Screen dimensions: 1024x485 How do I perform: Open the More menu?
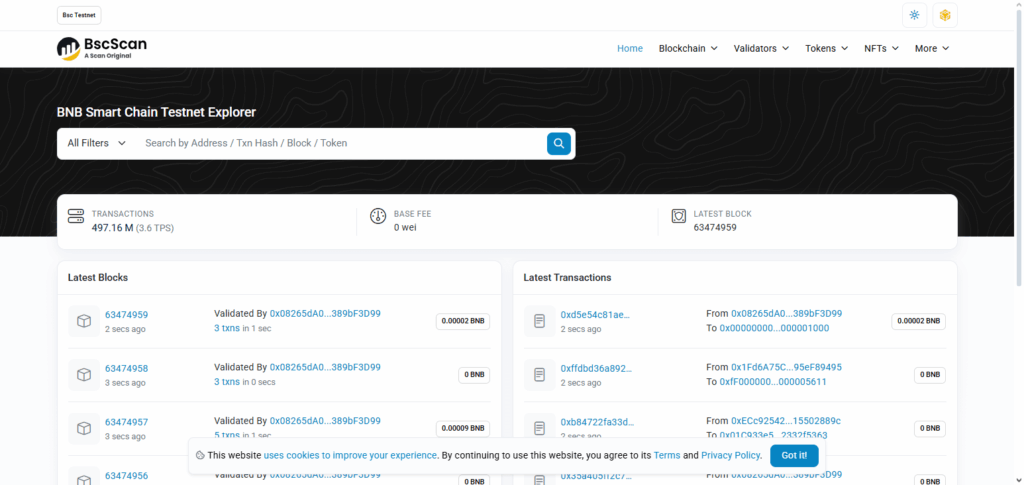pos(931,48)
